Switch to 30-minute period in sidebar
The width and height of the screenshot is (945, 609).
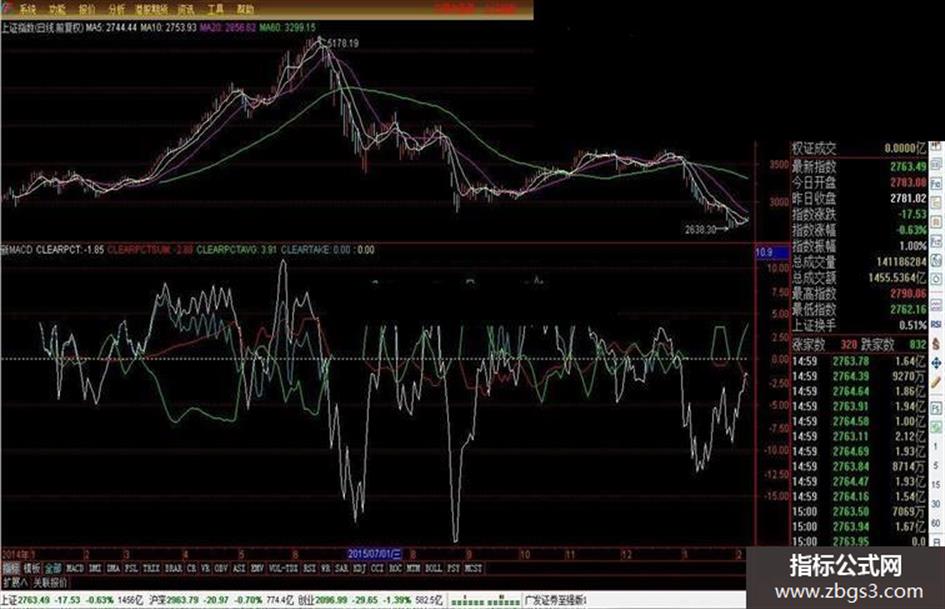tap(935, 504)
